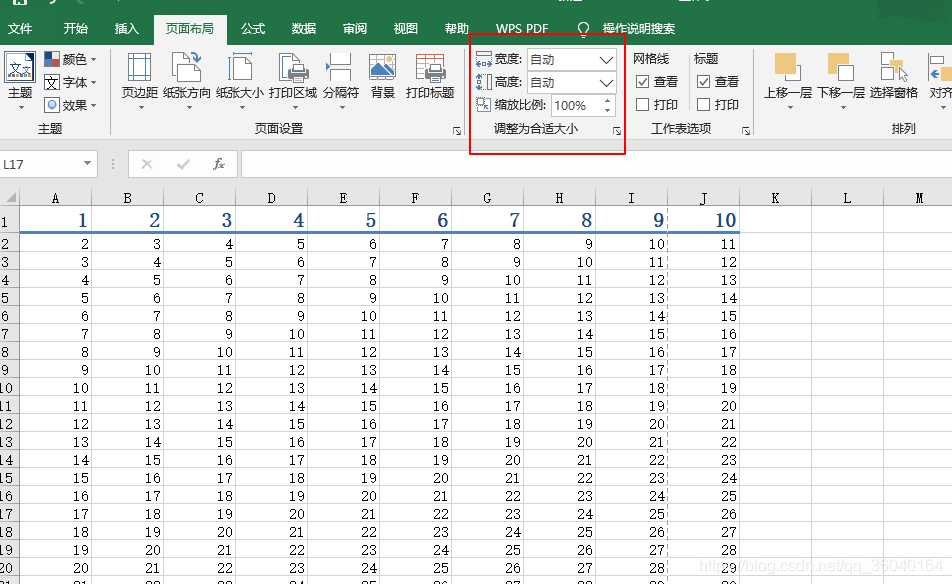Click cell A1 containing 1

pos(55,220)
